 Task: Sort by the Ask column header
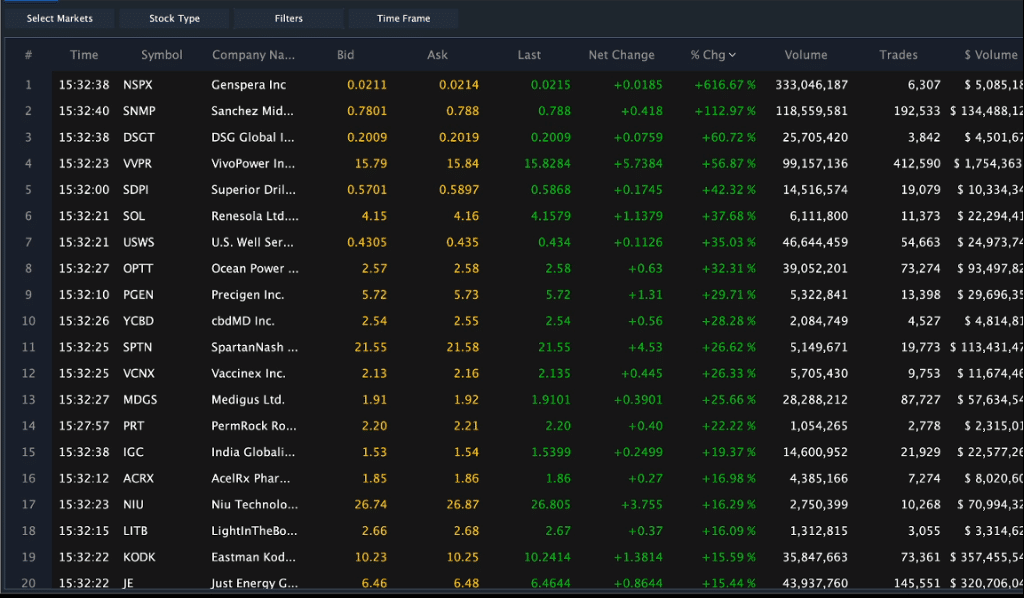(438, 55)
